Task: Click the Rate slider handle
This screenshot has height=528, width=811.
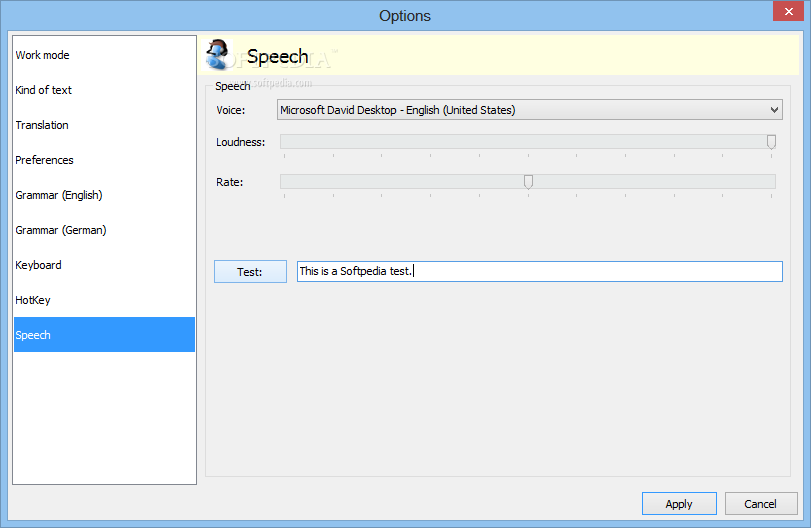Action: pyautogui.click(x=528, y=182)
